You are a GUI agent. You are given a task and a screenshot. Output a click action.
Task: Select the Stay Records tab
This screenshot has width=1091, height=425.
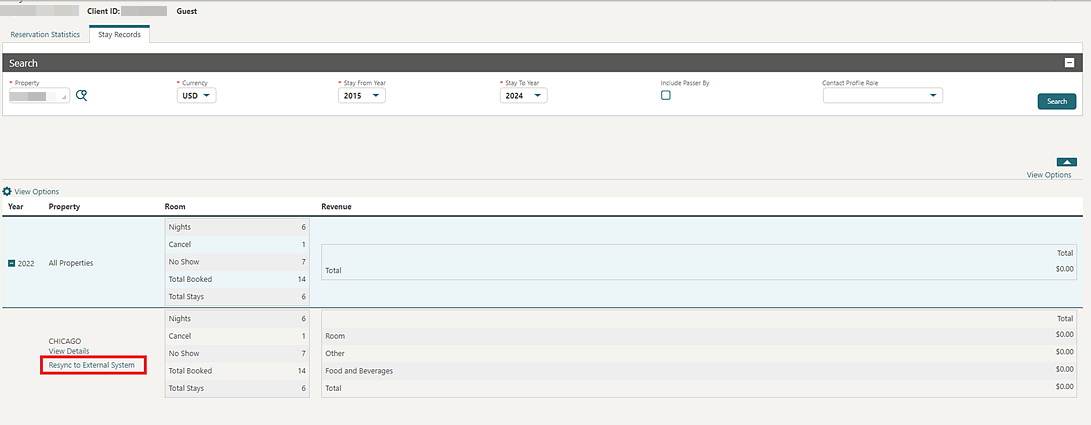[119, 34]
